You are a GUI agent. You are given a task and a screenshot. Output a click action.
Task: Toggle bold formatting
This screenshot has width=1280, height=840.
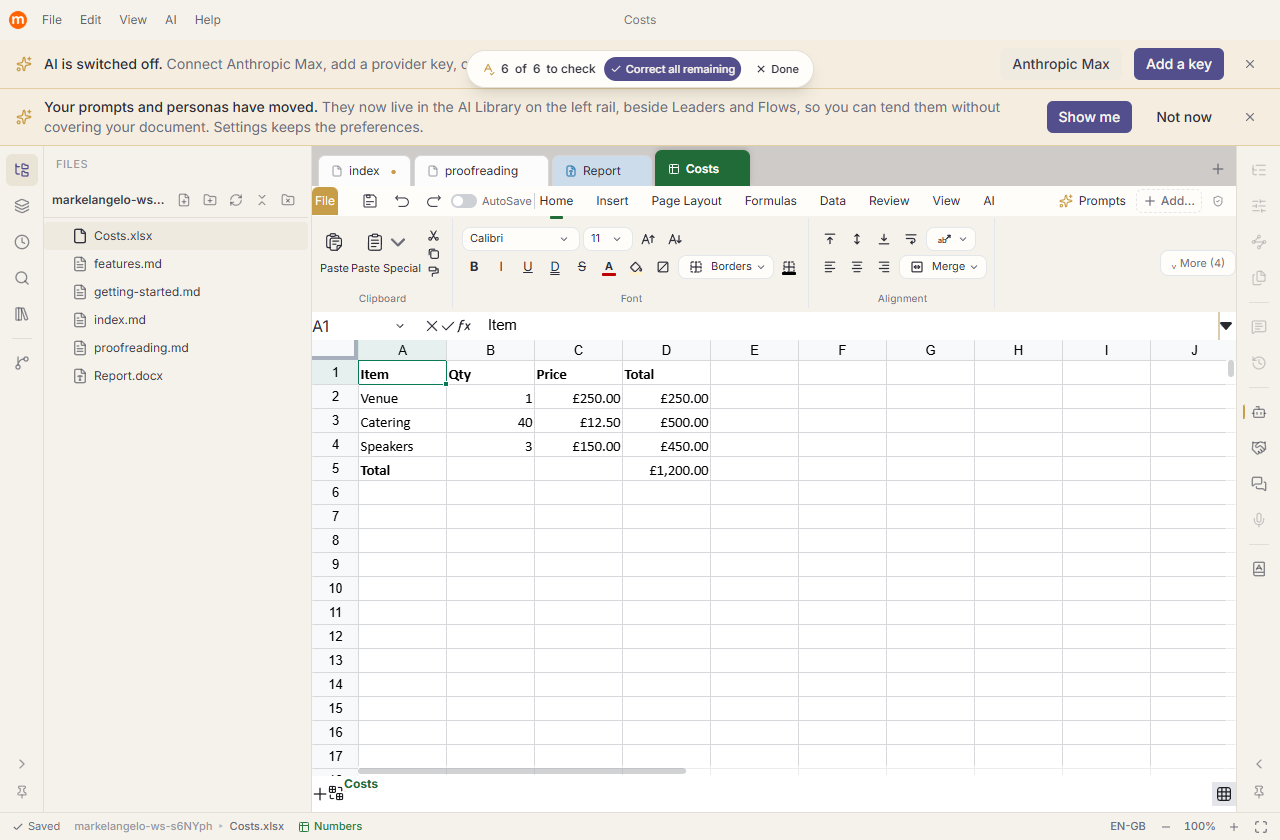[474, 267]
